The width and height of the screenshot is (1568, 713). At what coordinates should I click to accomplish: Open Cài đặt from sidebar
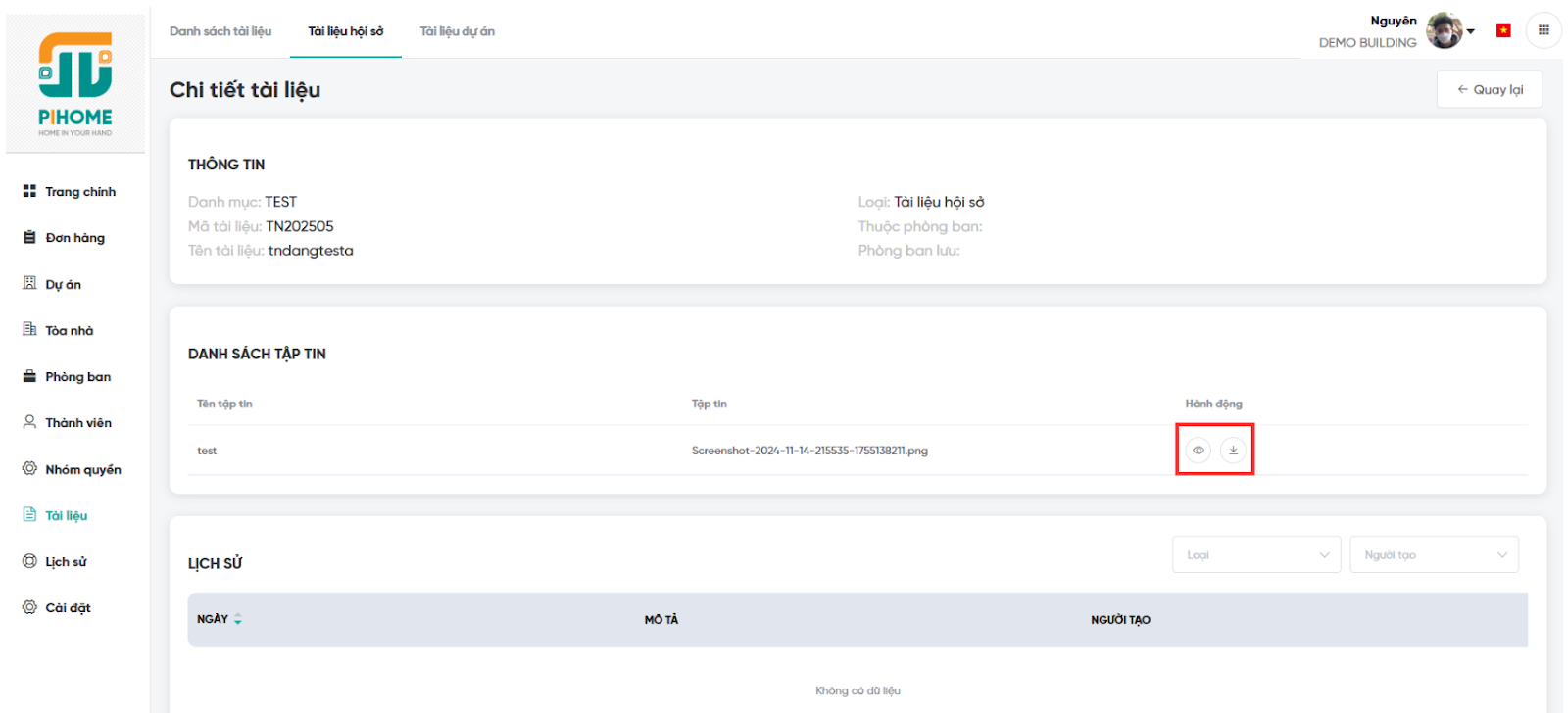coord(68,608)
